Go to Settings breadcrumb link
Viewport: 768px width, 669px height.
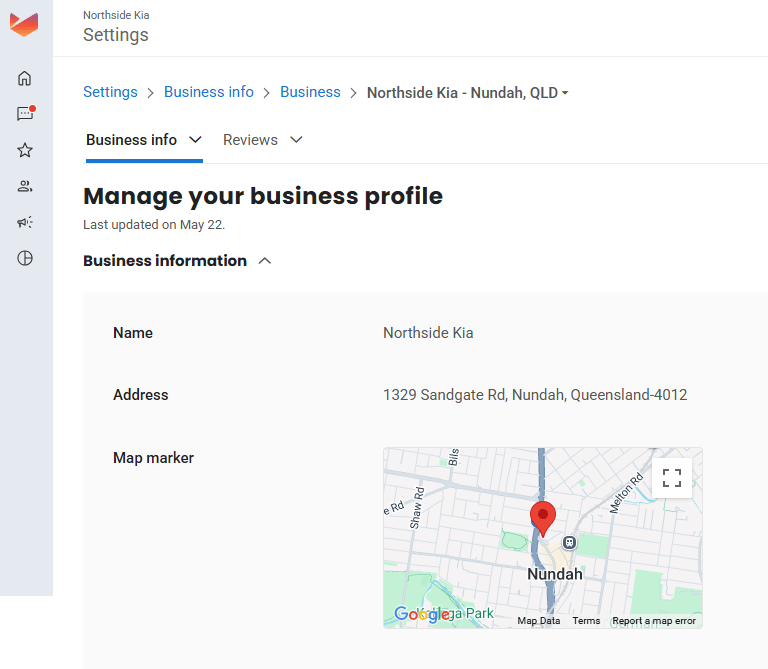tap(110, 92)
